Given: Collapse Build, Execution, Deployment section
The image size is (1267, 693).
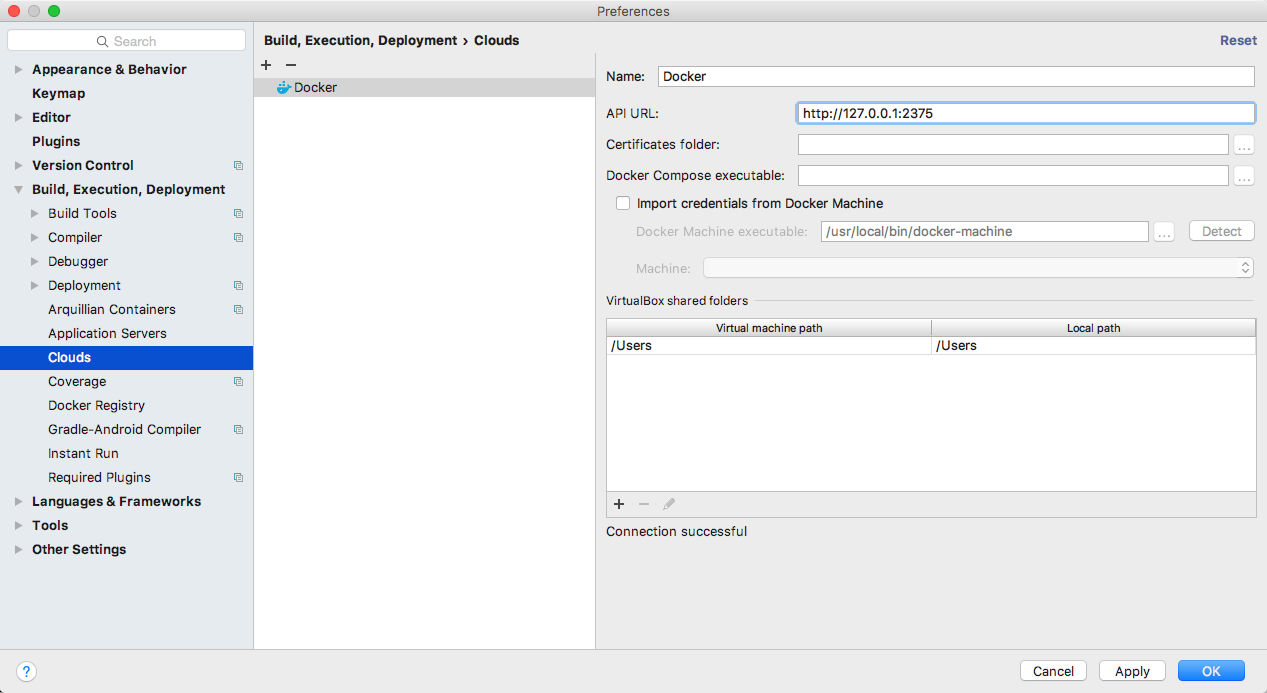Looking at the screenshot, I should [x=18, y=189].
